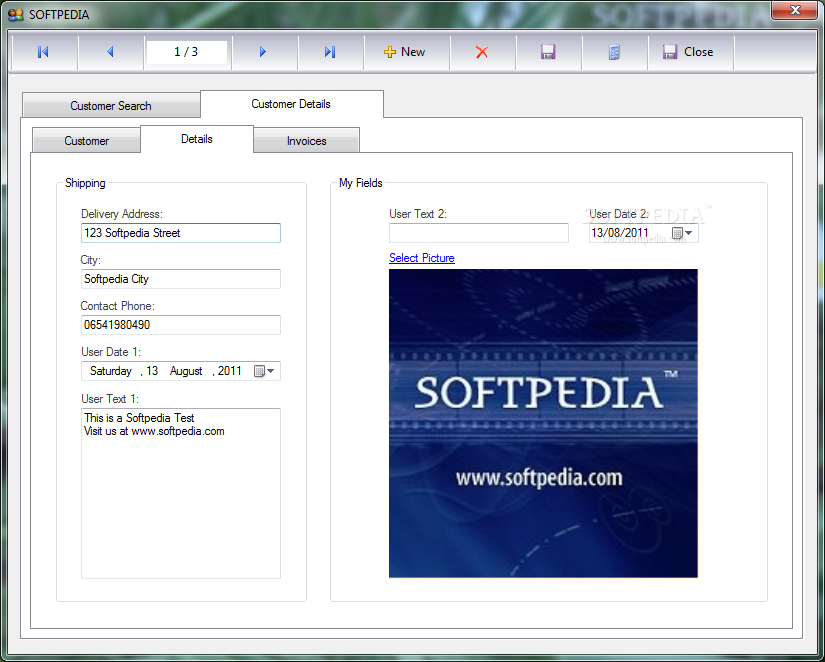Click the 13/08/2011 date text

pos(620,233)
